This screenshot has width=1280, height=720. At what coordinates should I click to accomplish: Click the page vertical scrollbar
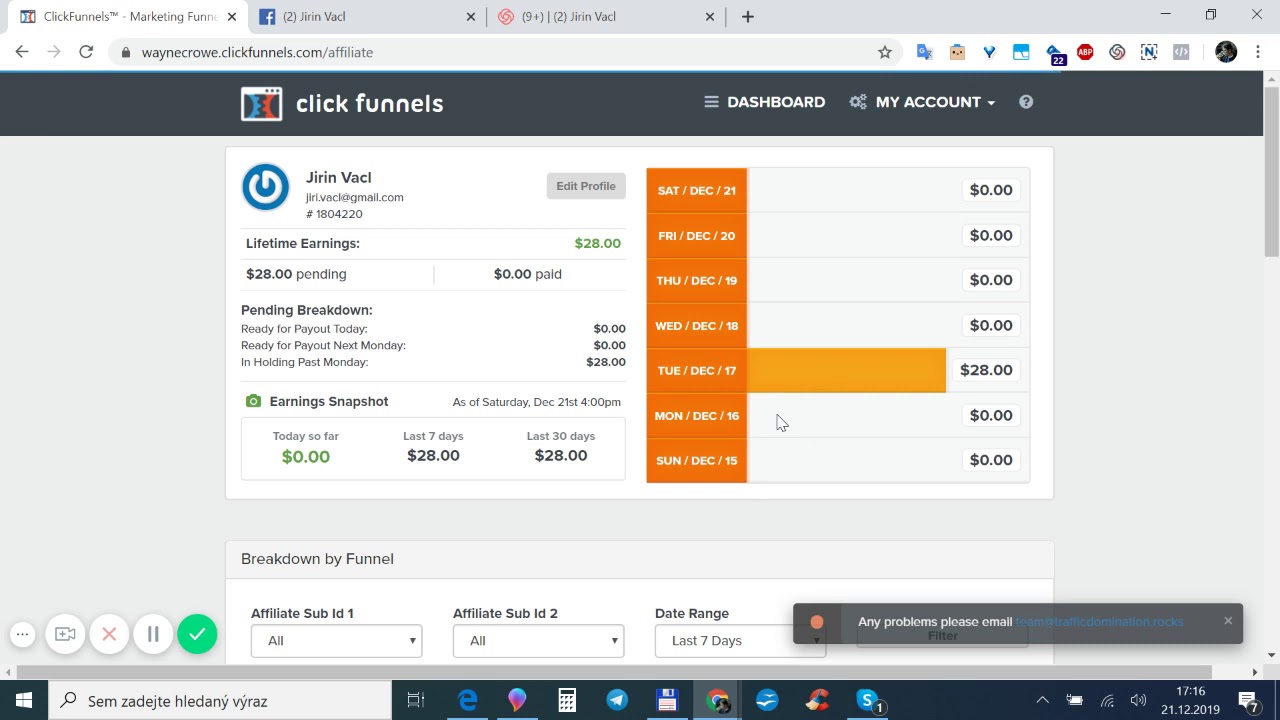pos(1271,170)
